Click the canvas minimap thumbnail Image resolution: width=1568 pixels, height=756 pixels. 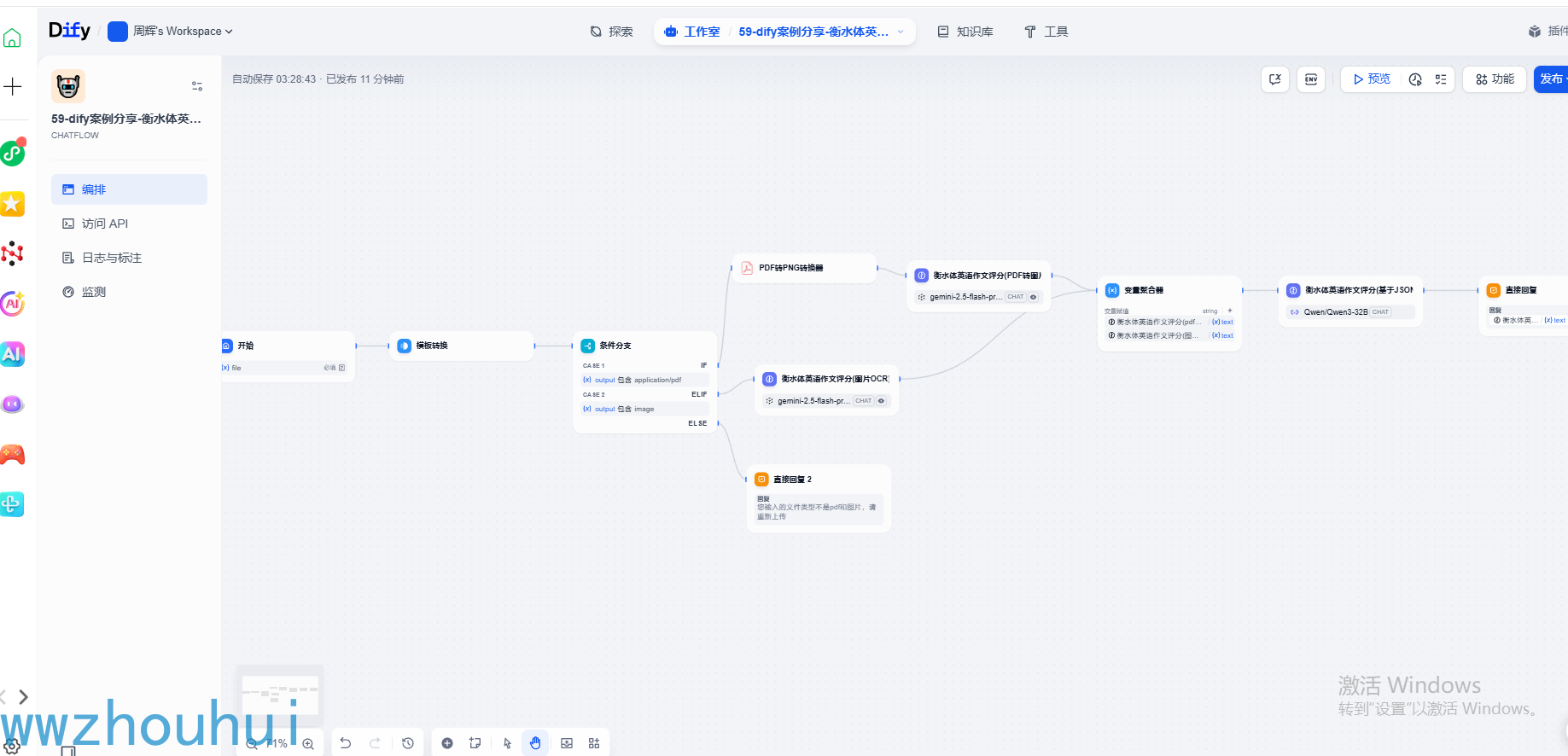click(x=280, y=695)
